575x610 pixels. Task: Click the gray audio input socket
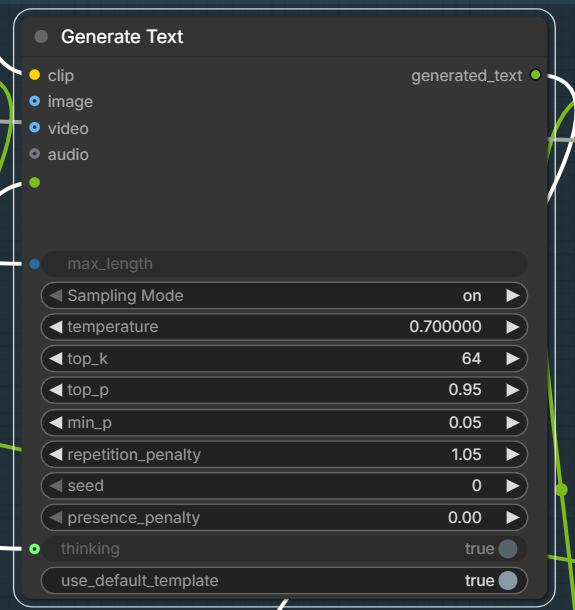pyautogui.click(x=35, y=154)
